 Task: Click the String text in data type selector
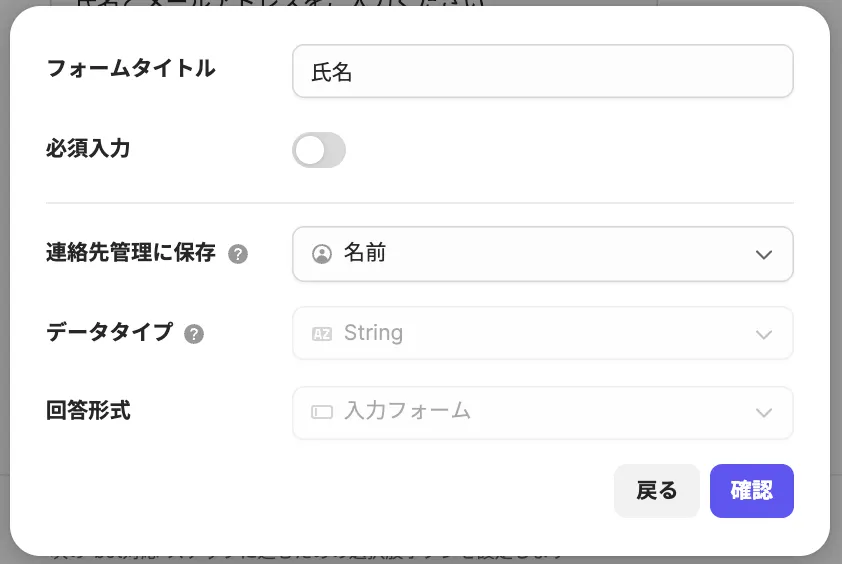click(373, 333)
